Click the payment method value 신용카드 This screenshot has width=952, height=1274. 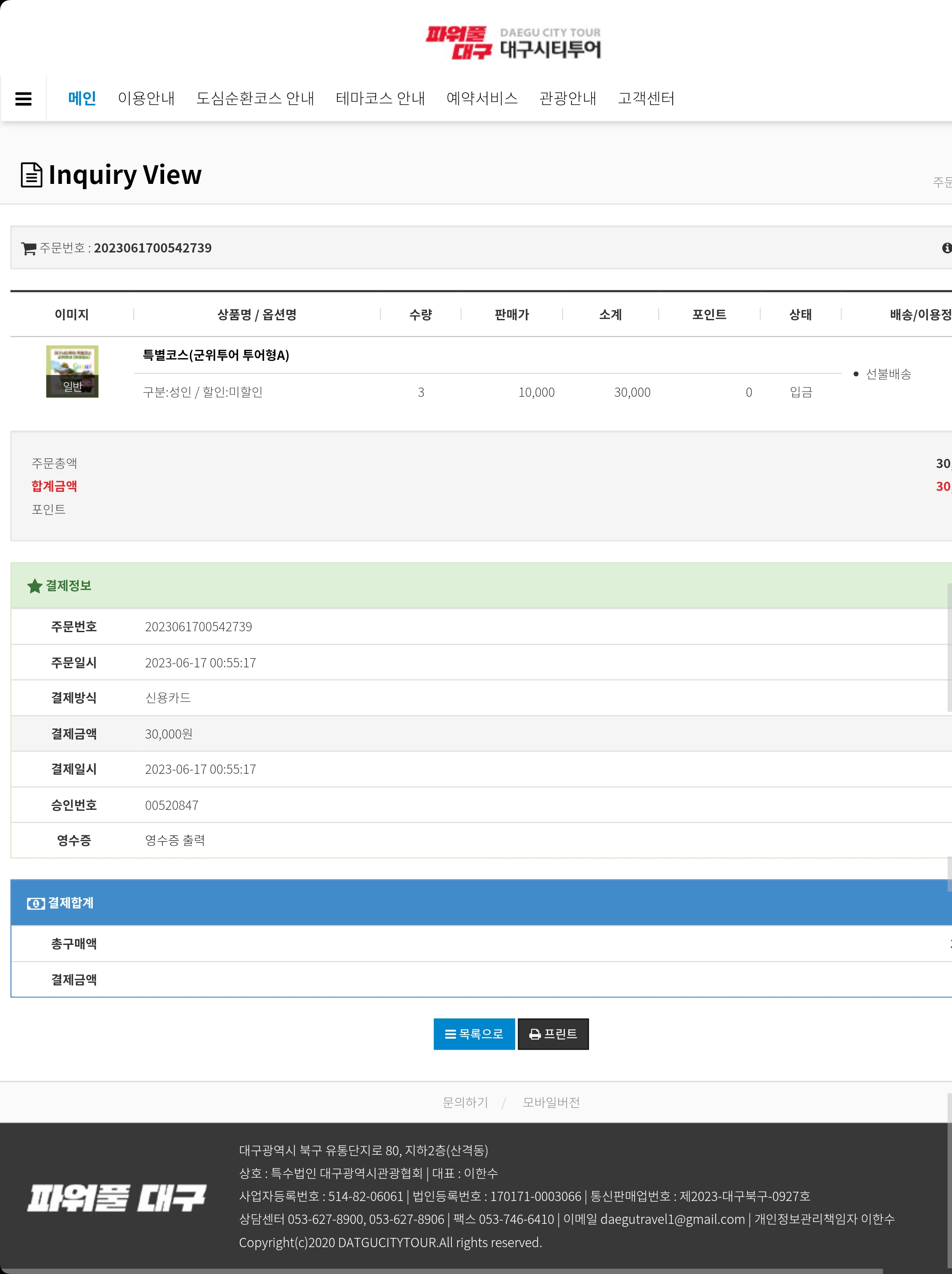coord(168,698)
